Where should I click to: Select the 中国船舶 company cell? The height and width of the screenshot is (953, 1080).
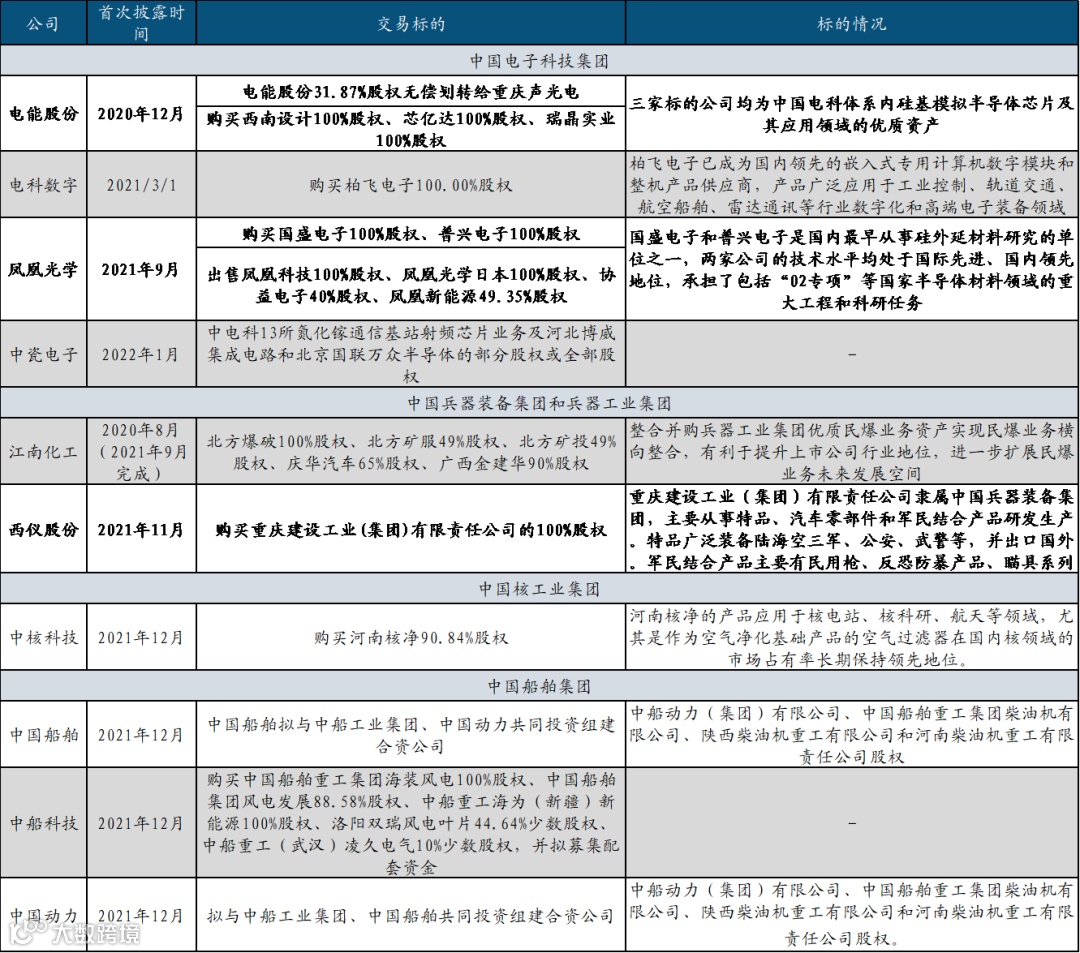coord(43,734)
